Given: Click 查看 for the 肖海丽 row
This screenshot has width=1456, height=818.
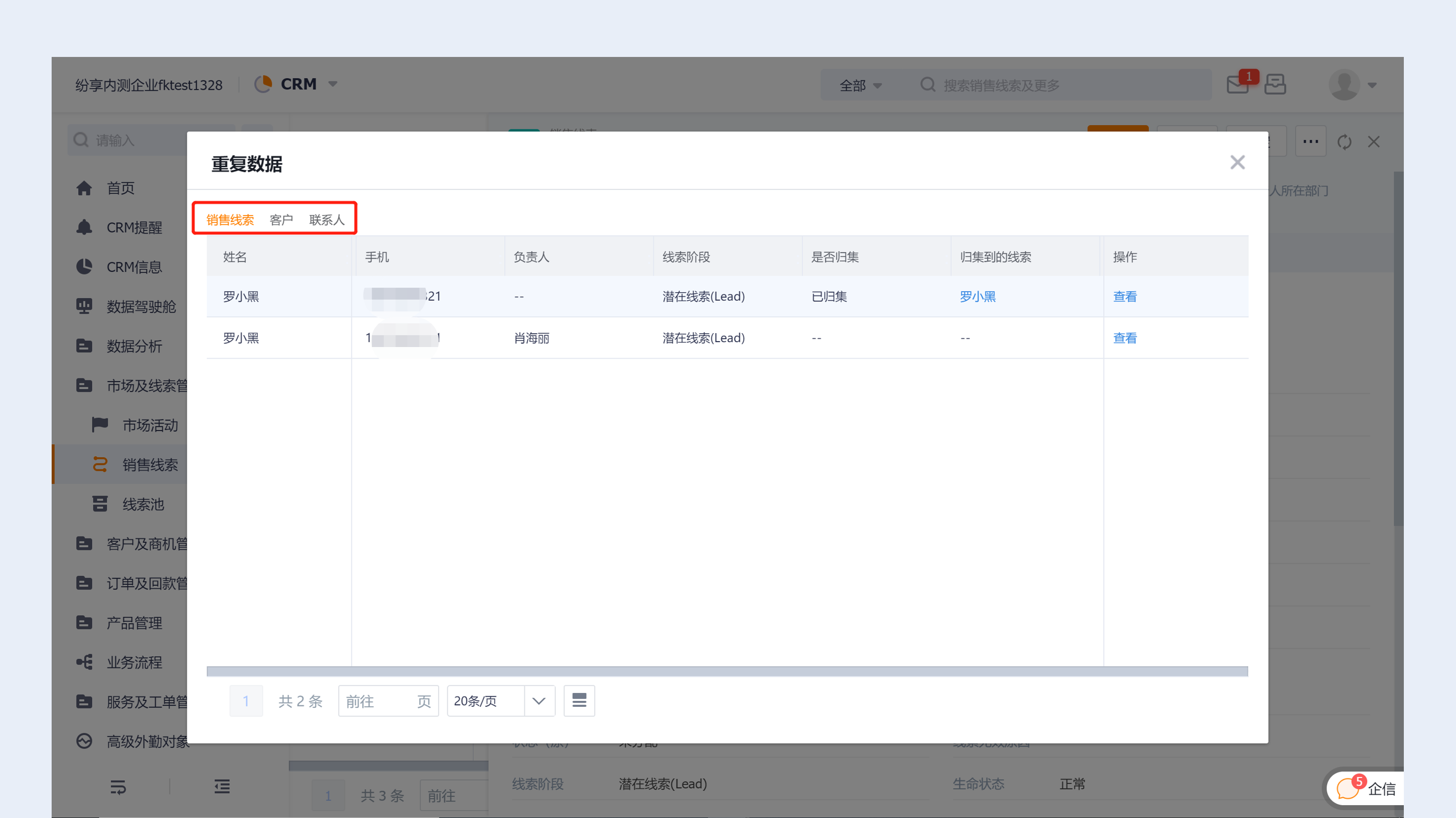Looking at the screenshot, I should click(1124, 338).
